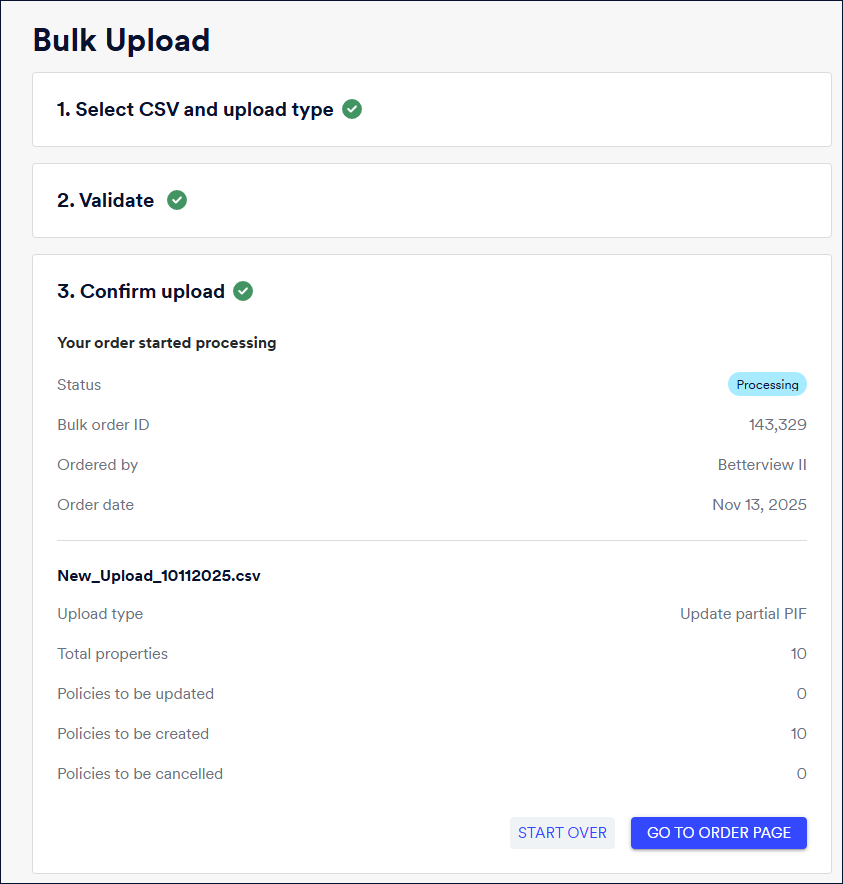
Task: Click the Ordered by value Betterview II
Action: coord(761,465)
